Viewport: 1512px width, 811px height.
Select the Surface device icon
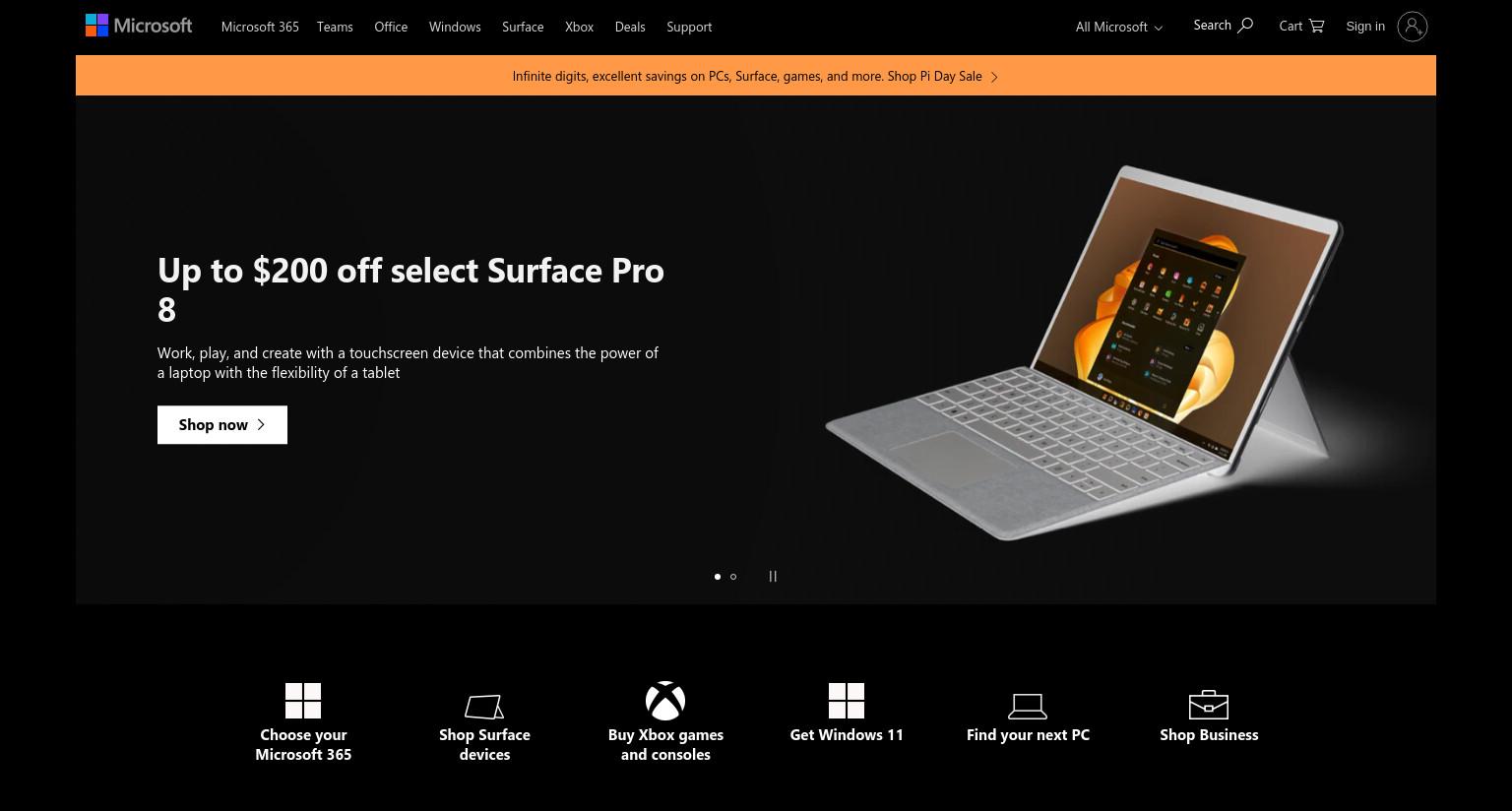click(x=484, y=707)
